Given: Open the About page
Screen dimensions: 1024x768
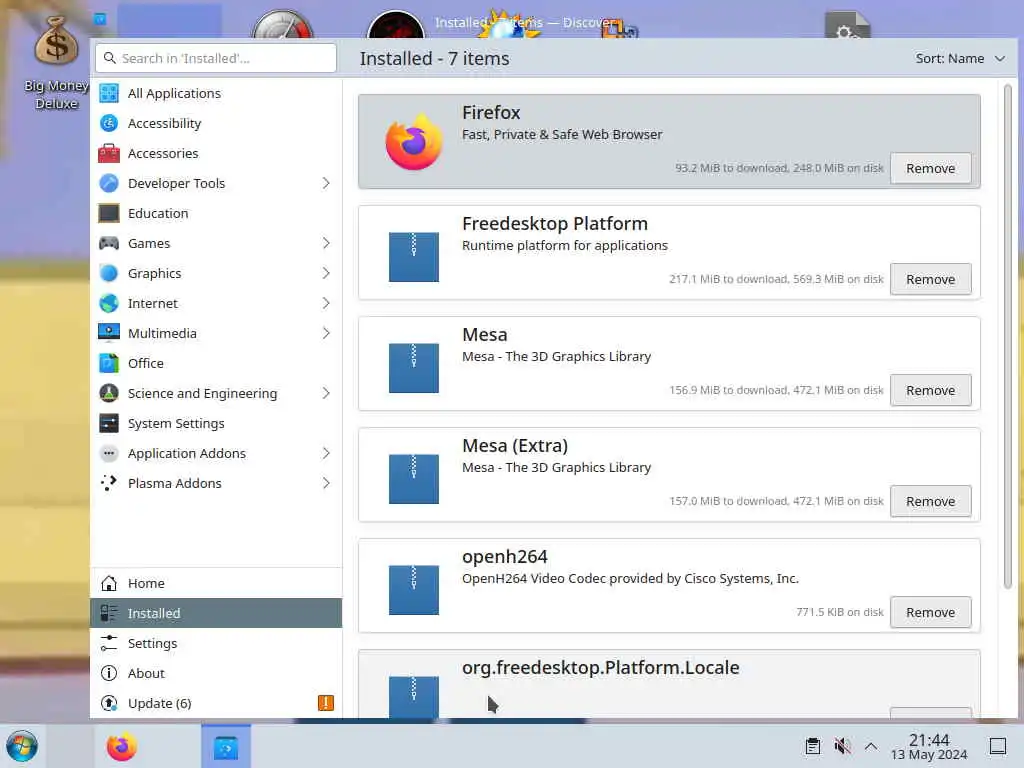Looking at the screenshot, I should [216, 673].
